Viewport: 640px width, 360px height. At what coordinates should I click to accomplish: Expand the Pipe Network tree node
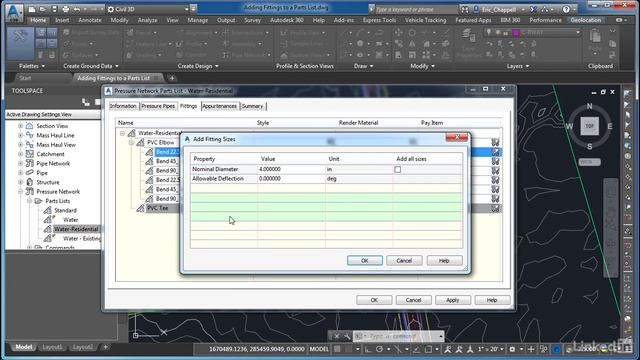tap(20, 163)
